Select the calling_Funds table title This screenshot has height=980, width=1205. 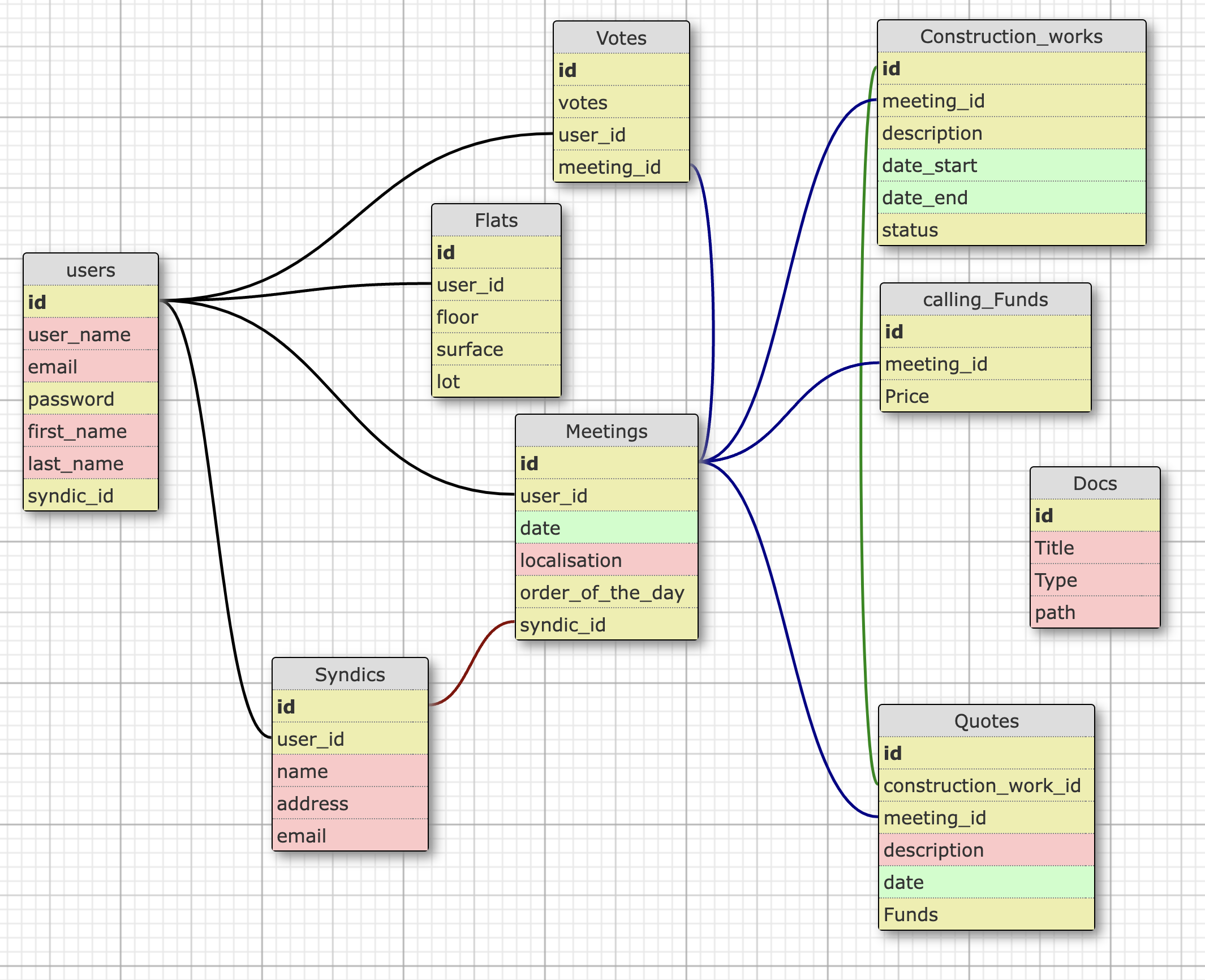click(985, 299)
